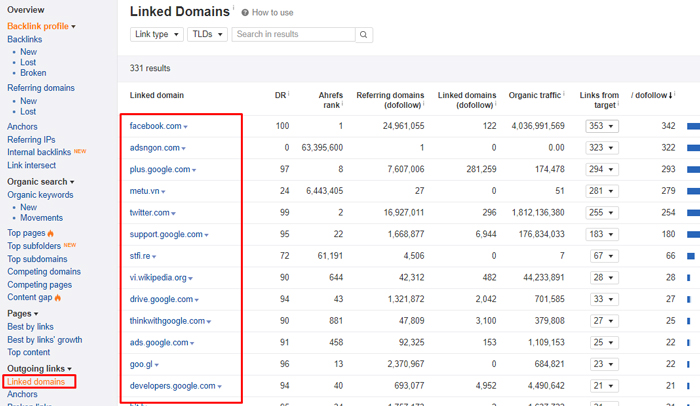Open the goo.gl linked domain
Viewport: 700px width, 406px height.
(x=141, y=364)
